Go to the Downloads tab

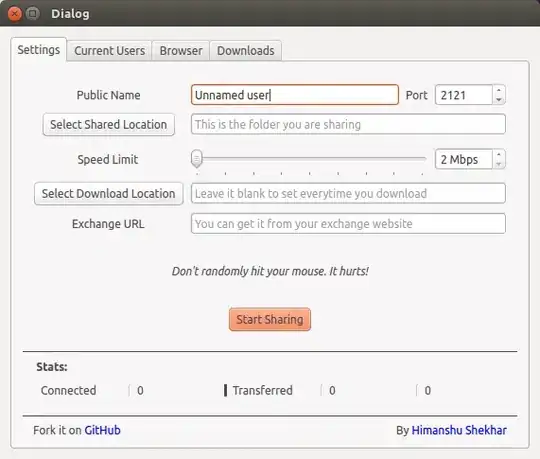[x=246, y=51]
